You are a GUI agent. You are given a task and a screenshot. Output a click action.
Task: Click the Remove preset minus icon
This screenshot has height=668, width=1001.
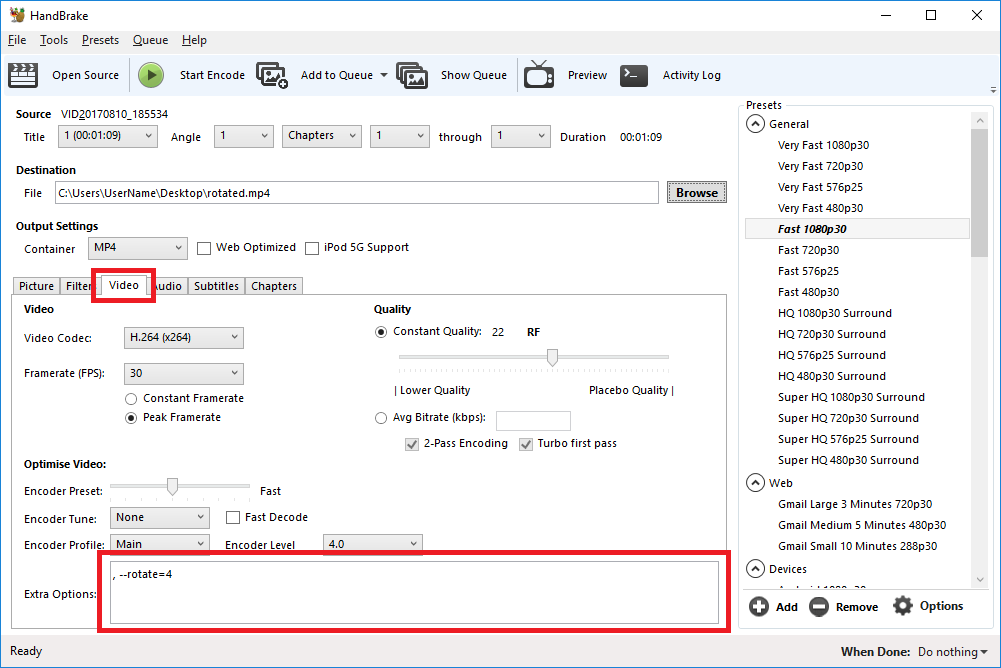coord(819,606)
